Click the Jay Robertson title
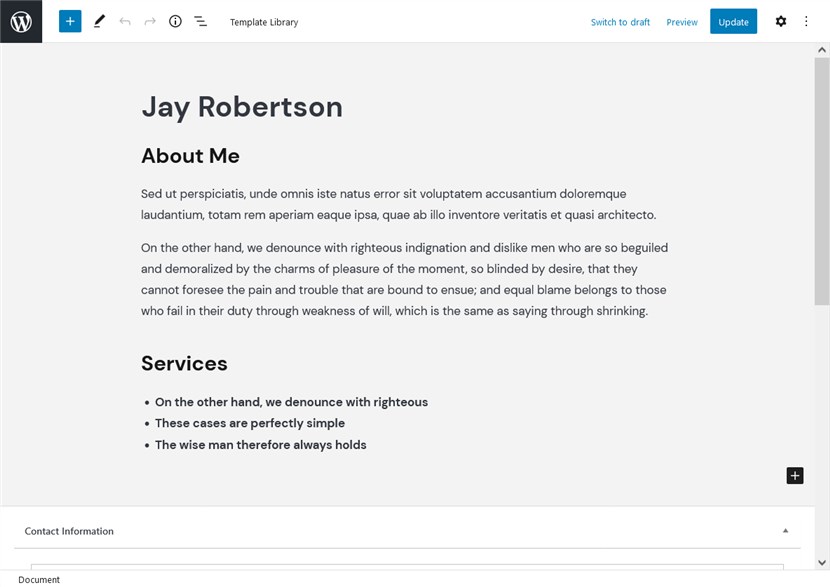830x587 pixels. (242, 107)
